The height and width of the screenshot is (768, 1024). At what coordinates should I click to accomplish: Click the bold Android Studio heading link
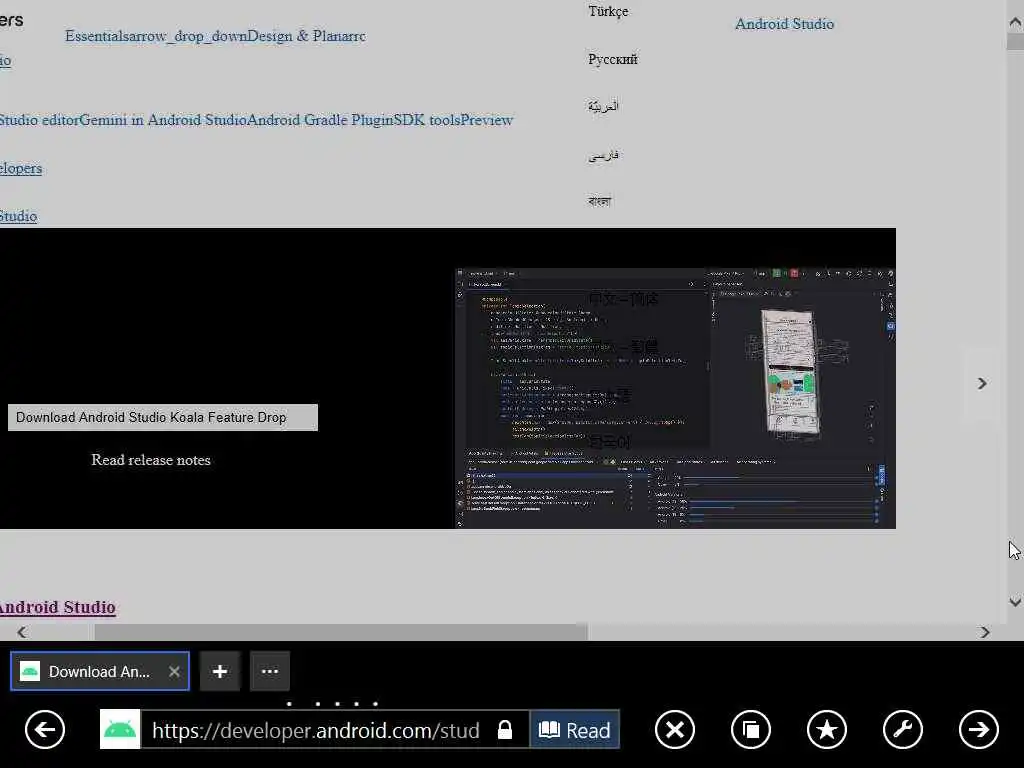(57, 607)
